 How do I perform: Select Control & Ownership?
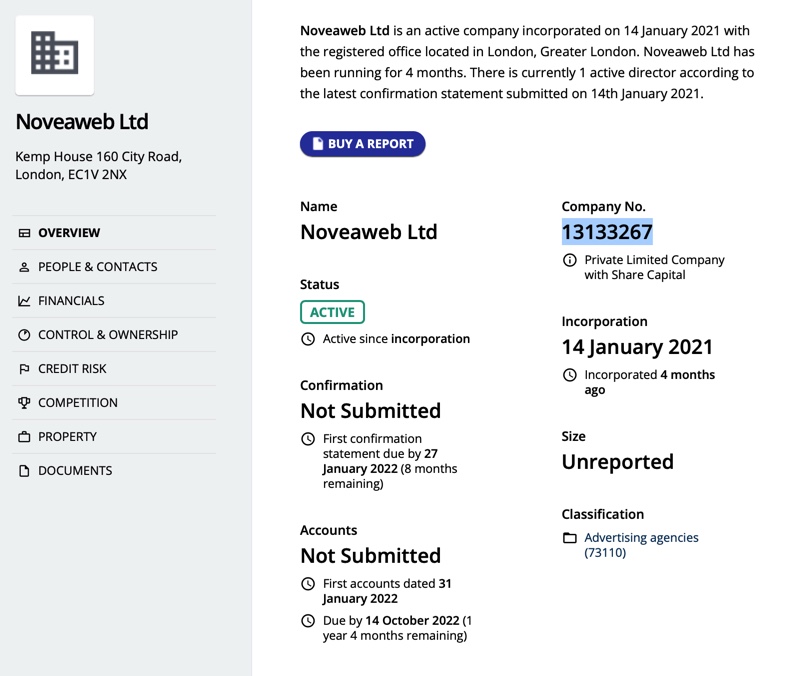click(x=114, y=335)
